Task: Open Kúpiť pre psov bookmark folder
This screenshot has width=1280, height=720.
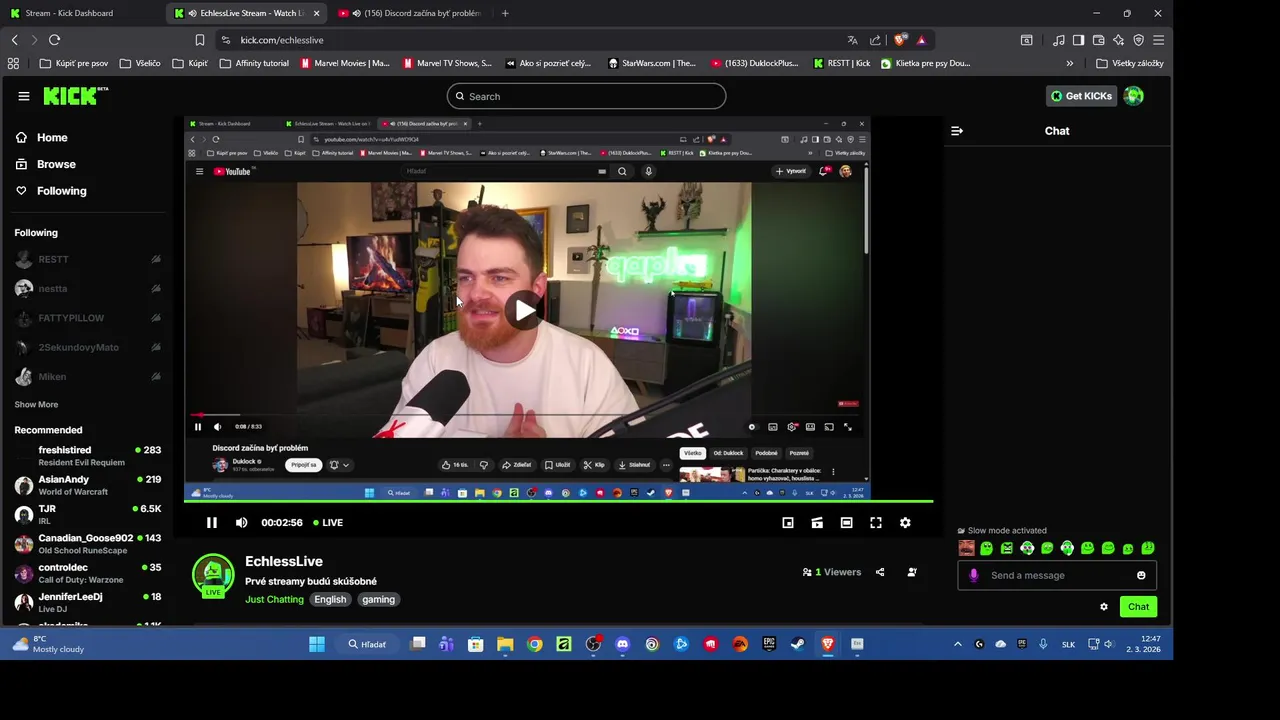Action: pyautogui.click(x=73, y=63)
